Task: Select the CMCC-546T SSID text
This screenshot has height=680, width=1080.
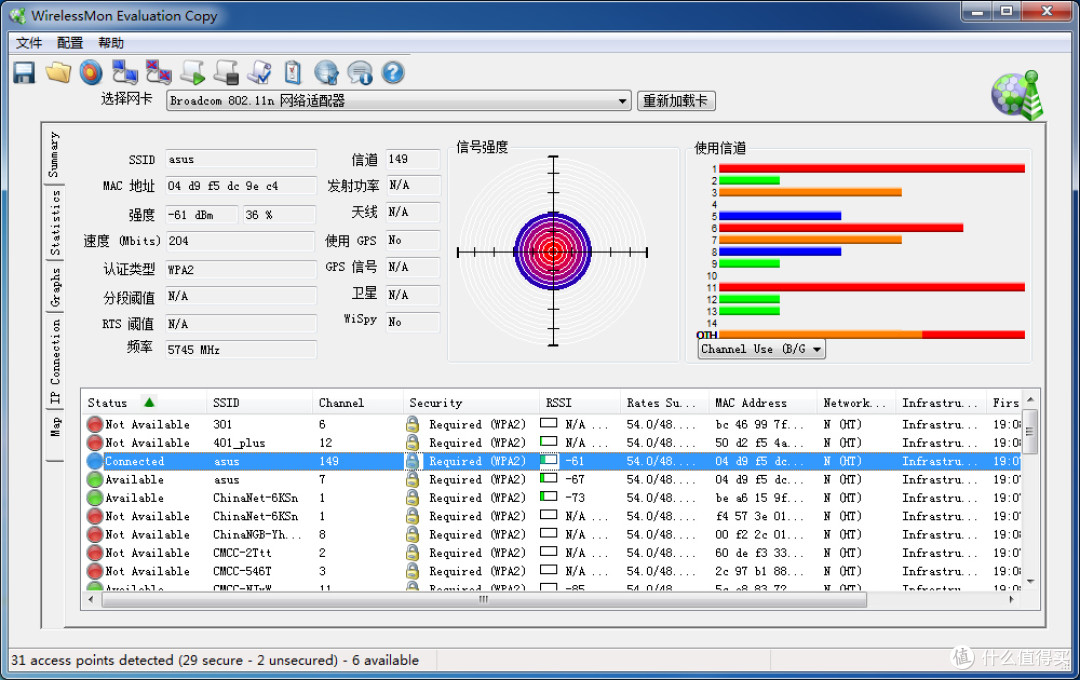Action: click(x=242, y=571)
